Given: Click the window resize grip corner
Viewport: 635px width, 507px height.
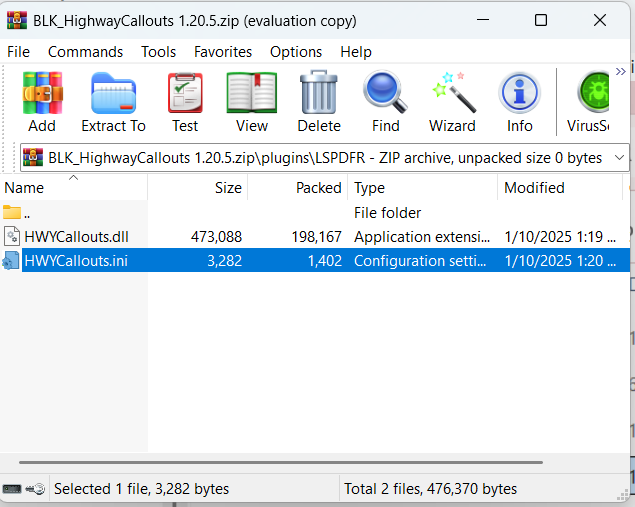Looking at the screenshot, I should (x=622, y=495).
